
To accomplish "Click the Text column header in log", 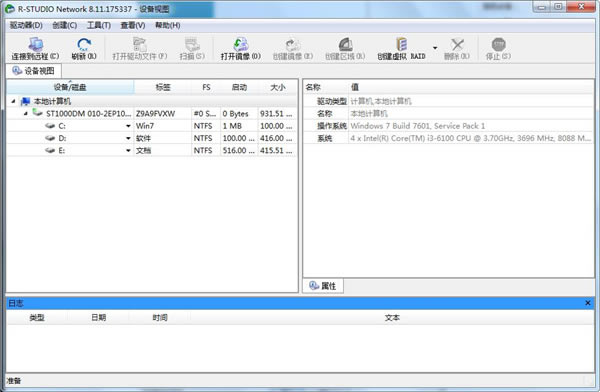I will click(x=392, y=318).
